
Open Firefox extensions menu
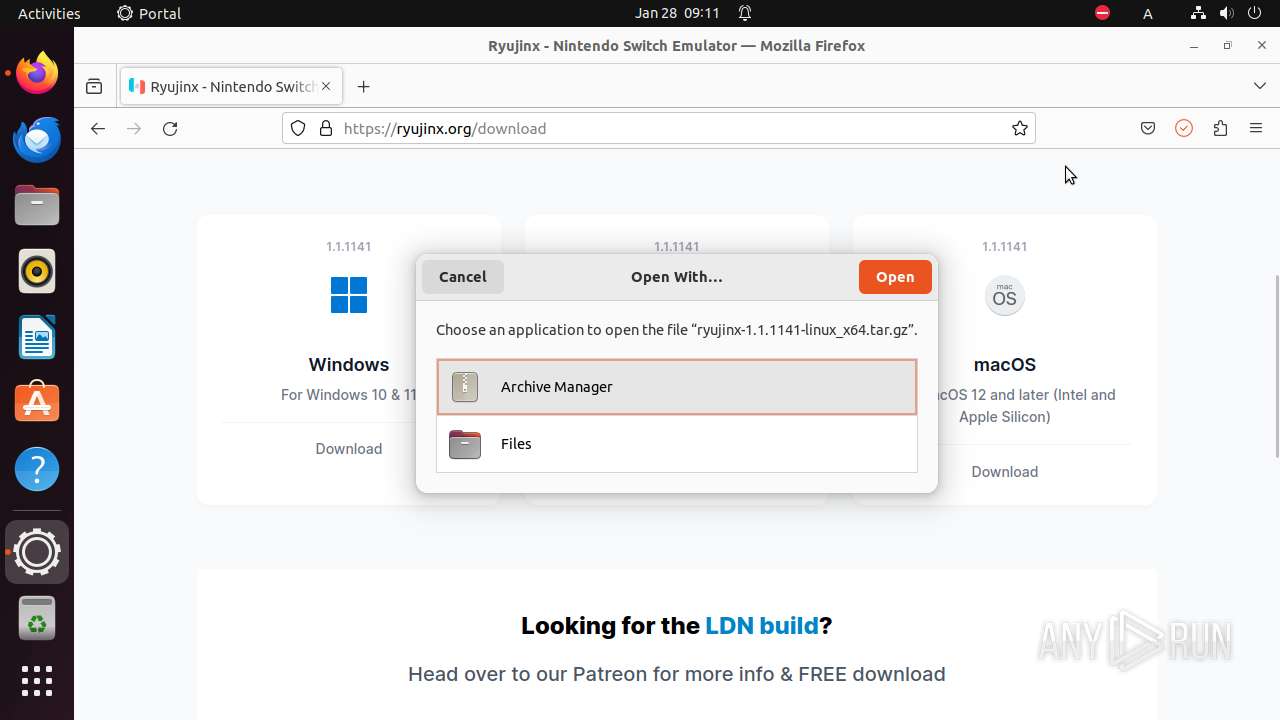pyautogui.click(x=1220, y=128)
